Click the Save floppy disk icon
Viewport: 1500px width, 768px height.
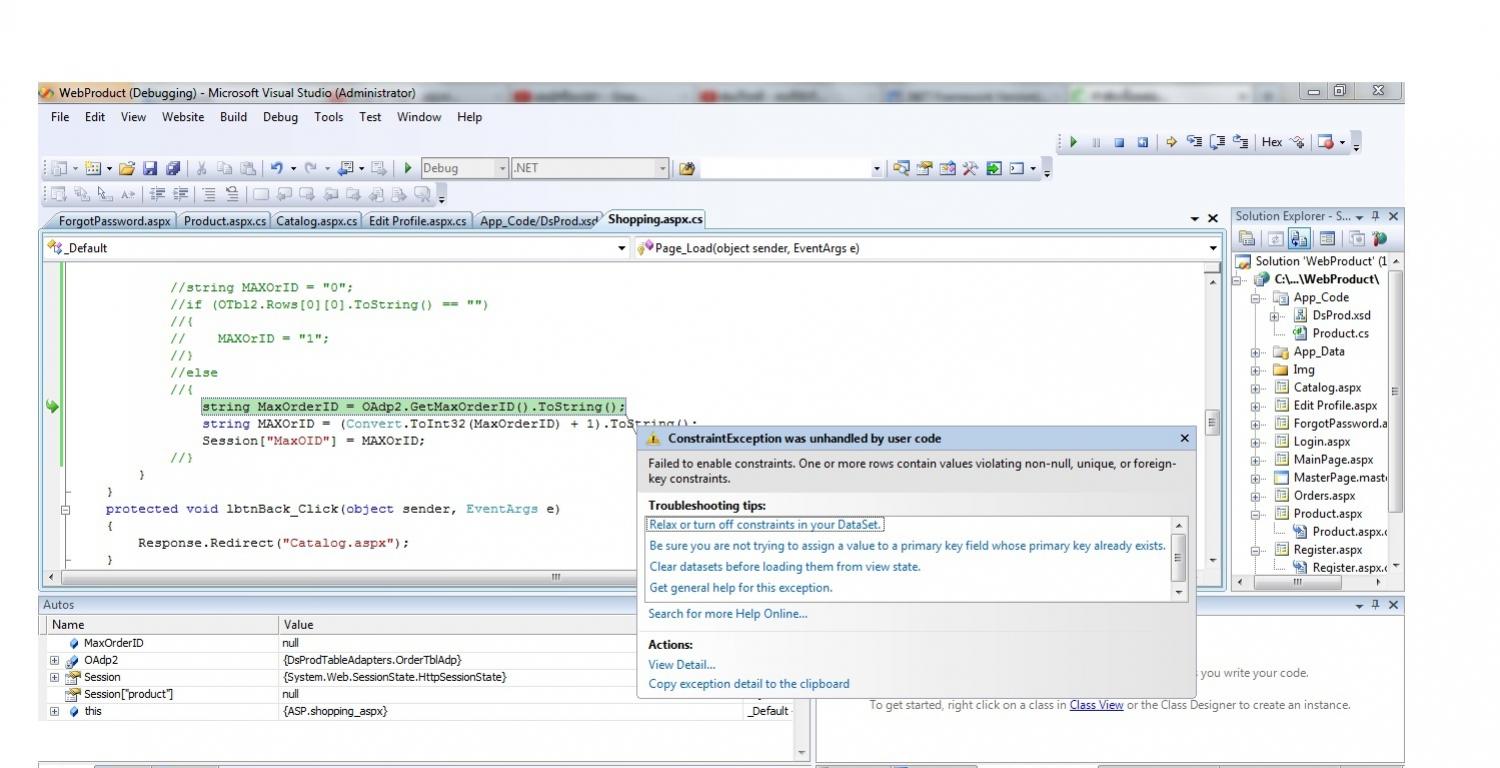tap(150, 168)
